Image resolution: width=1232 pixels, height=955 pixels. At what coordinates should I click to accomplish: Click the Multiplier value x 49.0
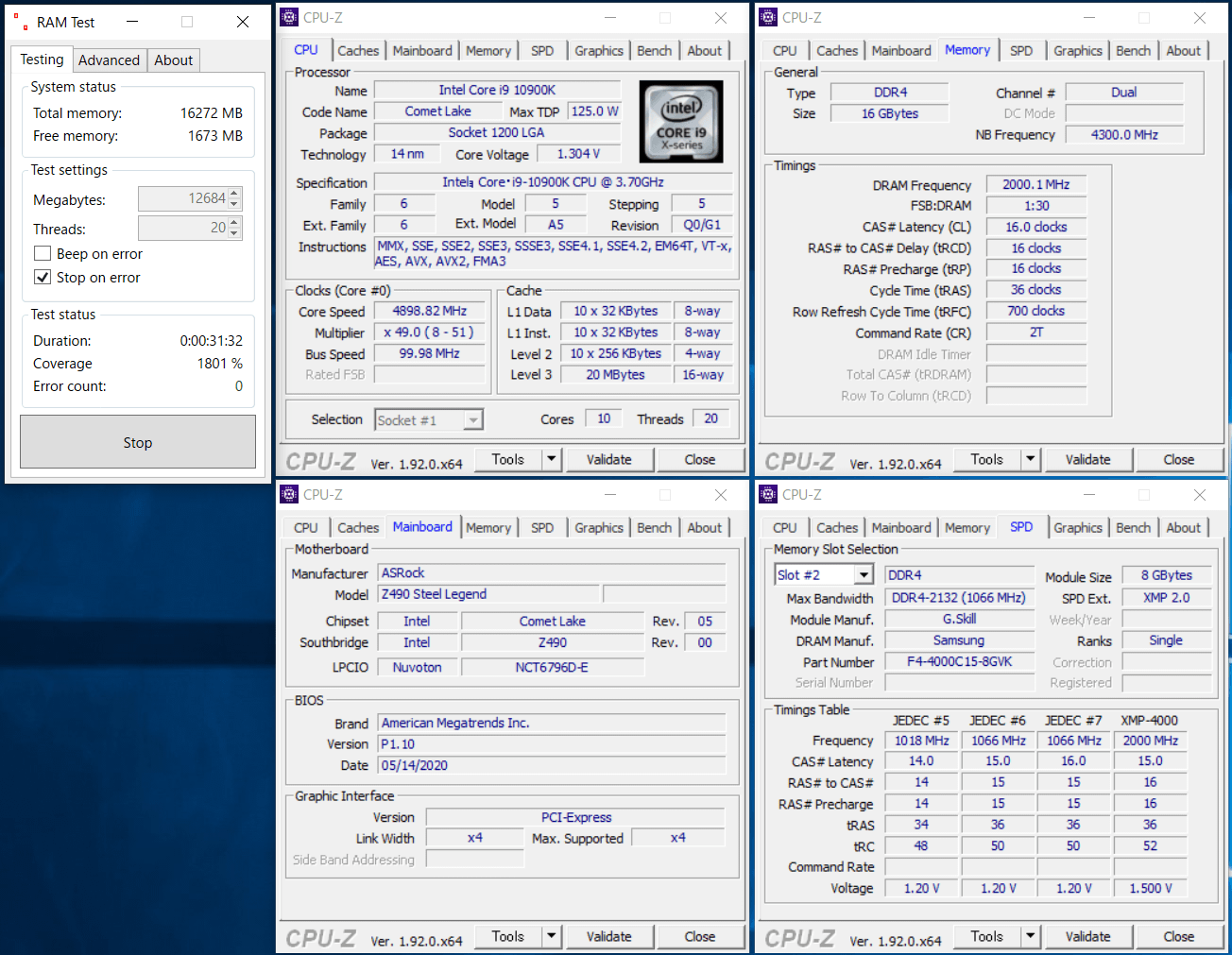[x=430, y=333]
